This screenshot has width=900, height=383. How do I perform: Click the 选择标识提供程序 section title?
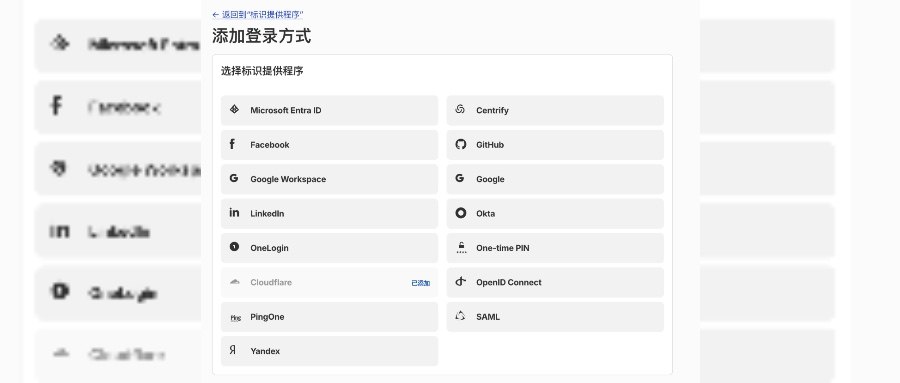tap(262, 71)
